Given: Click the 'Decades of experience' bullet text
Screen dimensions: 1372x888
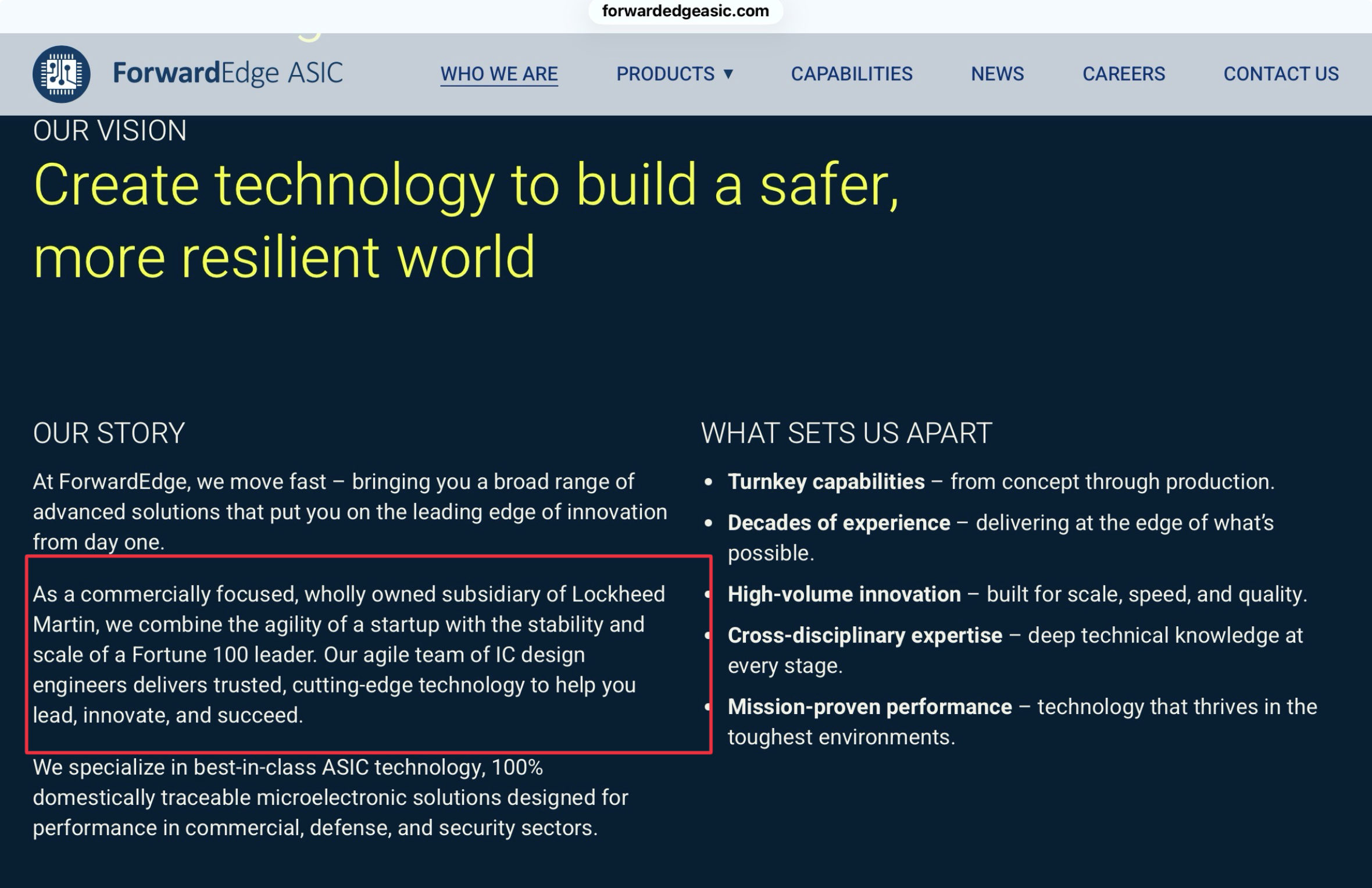Looking at the screenshot, I should point(838,523).
